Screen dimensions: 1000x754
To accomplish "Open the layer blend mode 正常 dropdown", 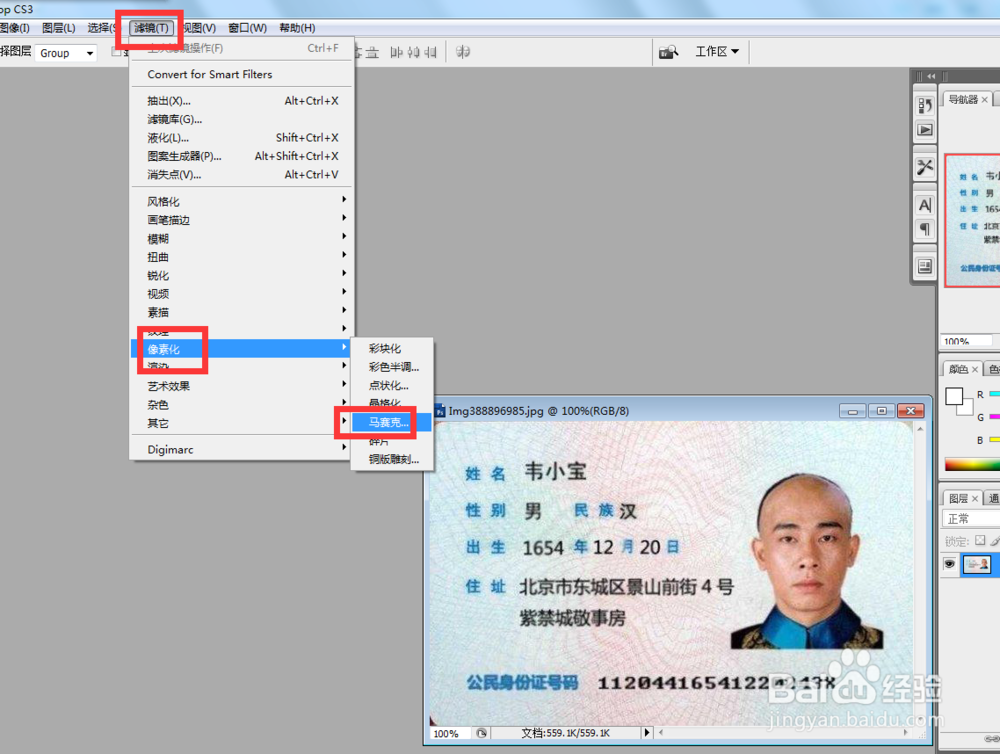I will pyautogui.click(x=971, y=519).
